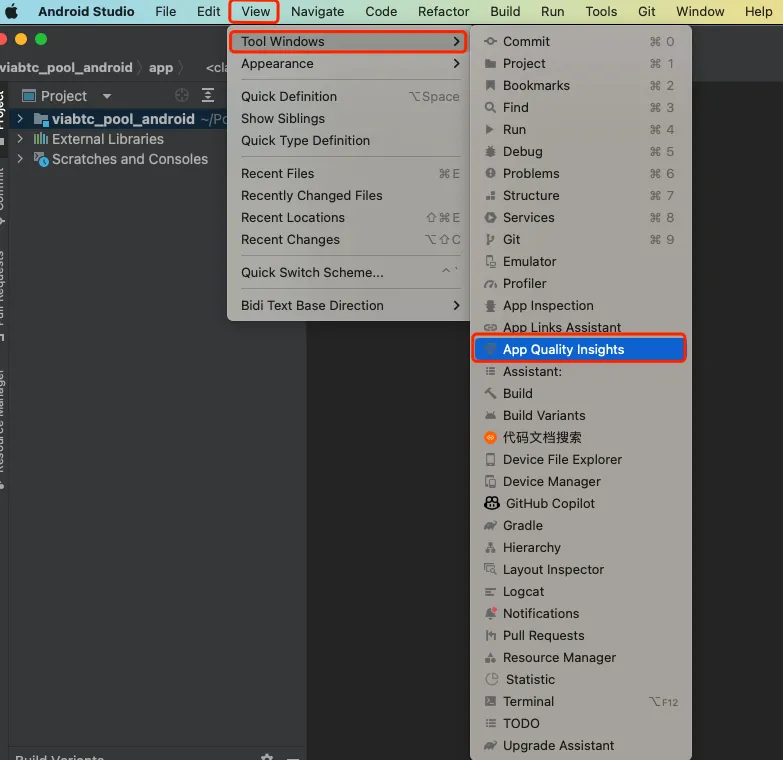This screenshot has width=783, height=760.
Task: Click the Statistic pie chart icon
Action: point(492,679)
